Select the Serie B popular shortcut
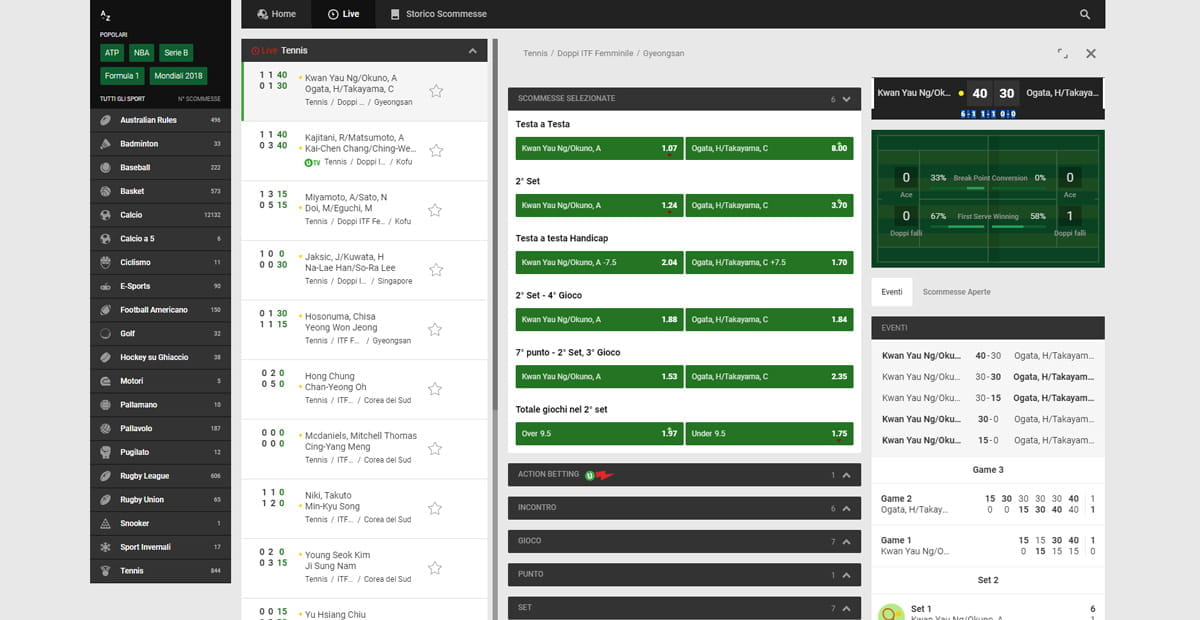1200x620 pixels. tap(176, 52)
